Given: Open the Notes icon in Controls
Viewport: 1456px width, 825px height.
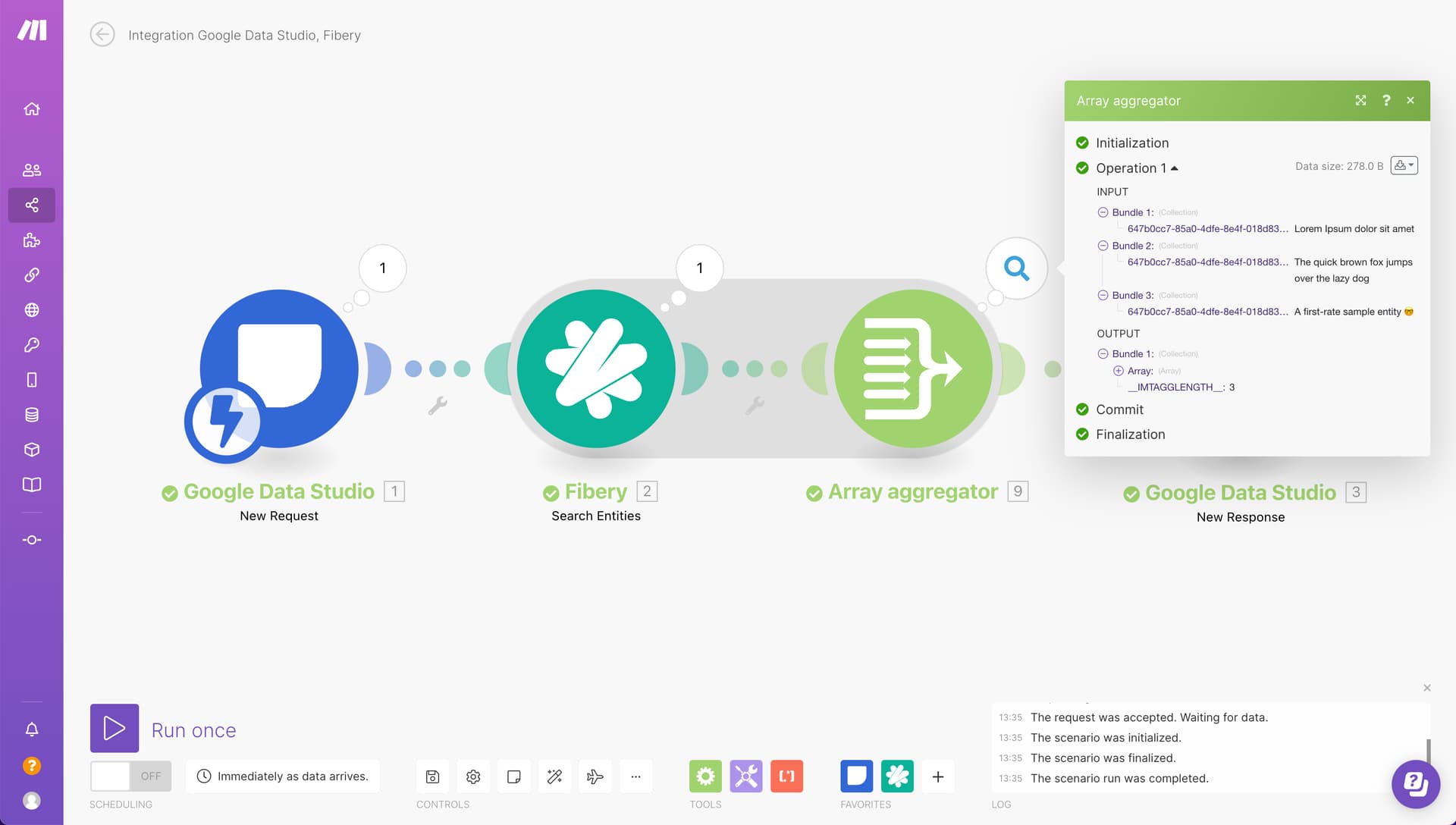Looking at the screenshot, I should [x=513, y=776].
